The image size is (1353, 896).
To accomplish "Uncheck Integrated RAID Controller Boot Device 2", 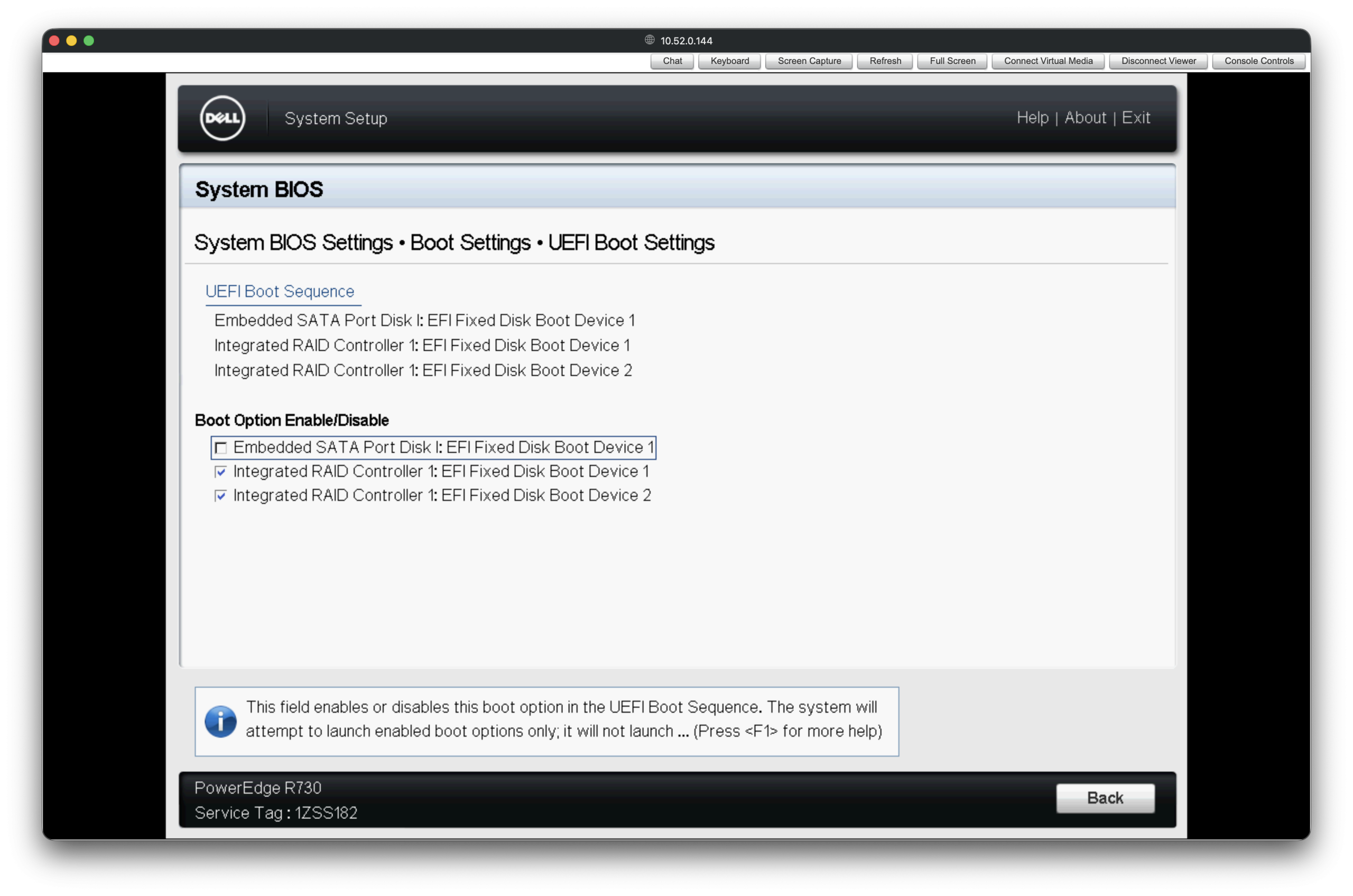I will pos(220,496).
